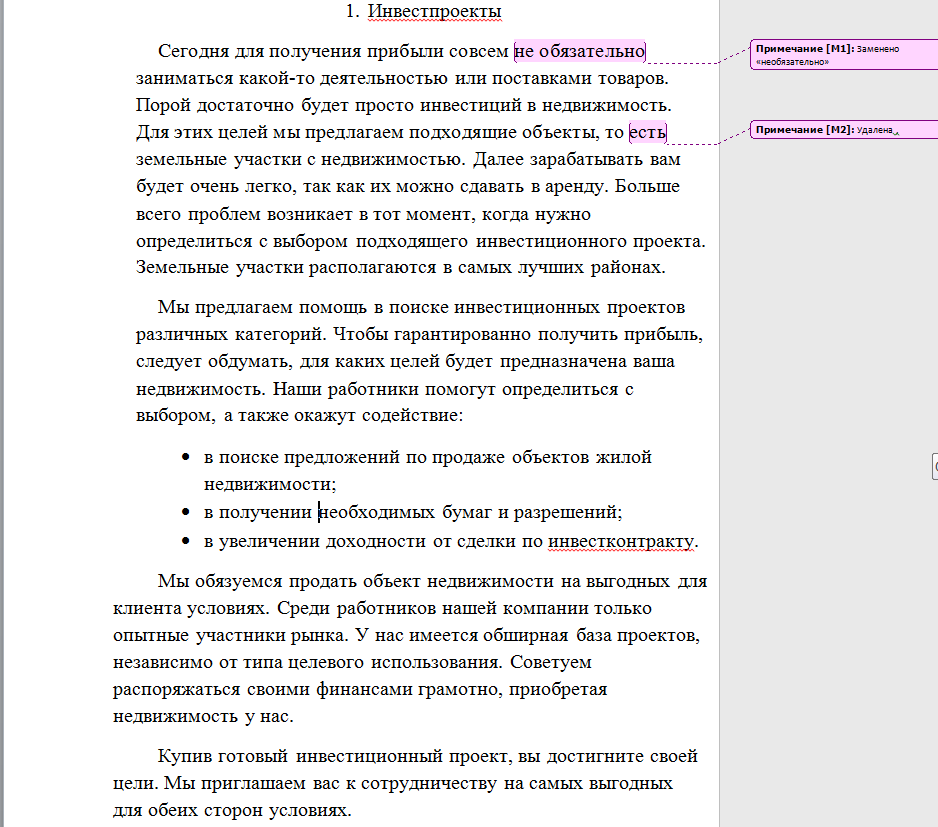Click text "выбором, а также окажут содействие:"
Viewport: 938px width, 827px height.
(x=300, y=416)
